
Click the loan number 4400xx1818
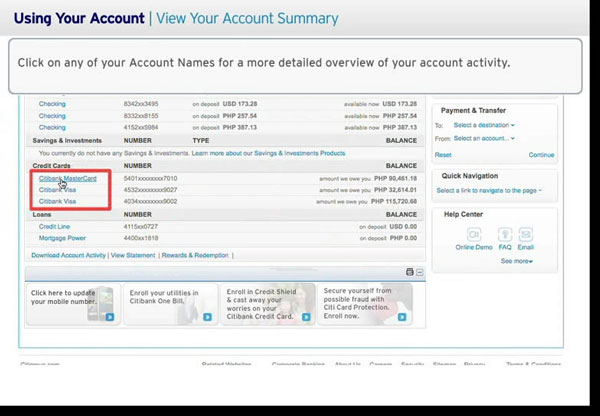click(140, 238)
